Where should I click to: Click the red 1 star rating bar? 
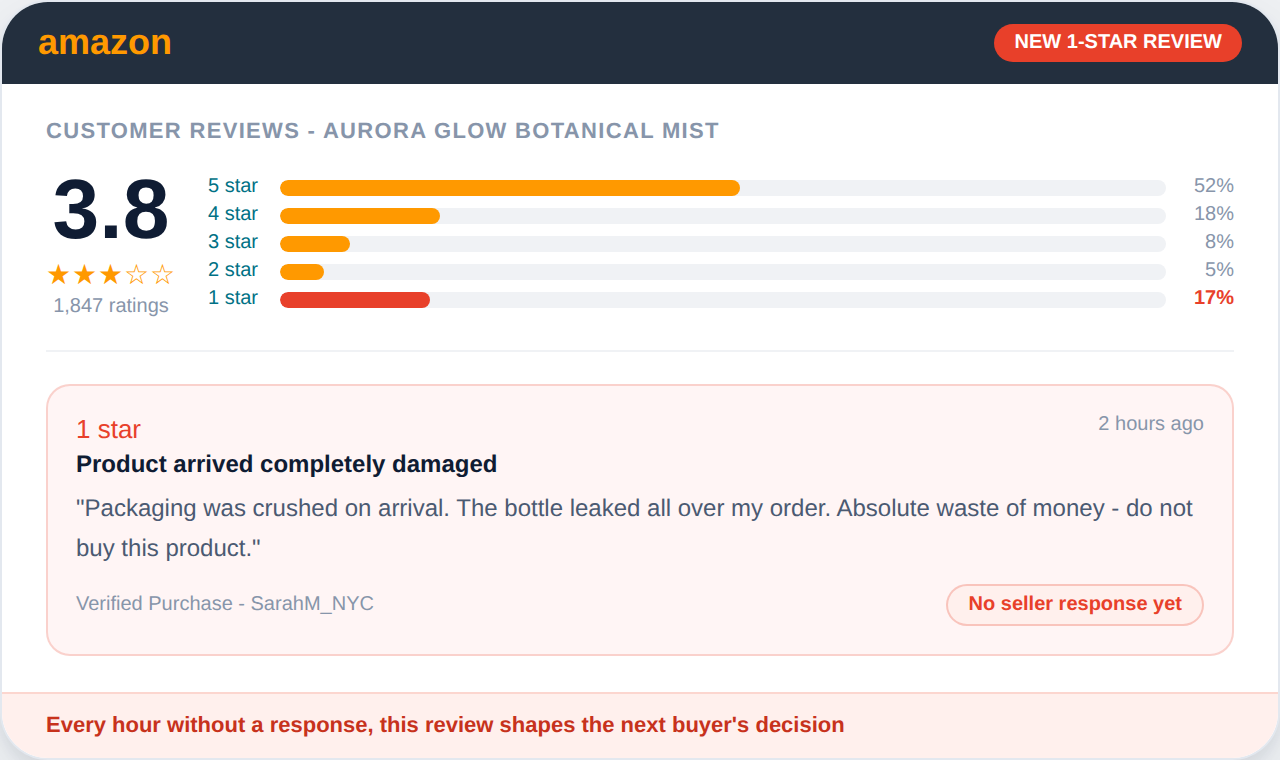coord(355,300)
